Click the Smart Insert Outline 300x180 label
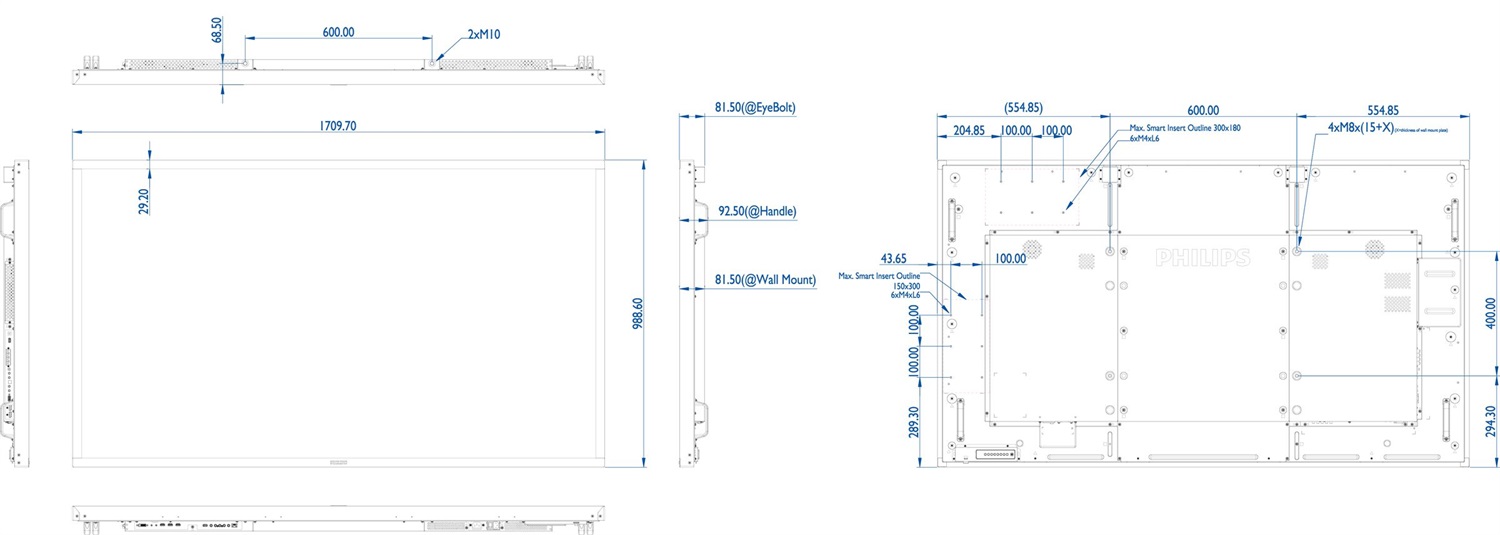This screenshot has height=535, width=1500. (x=1185, y=128)
